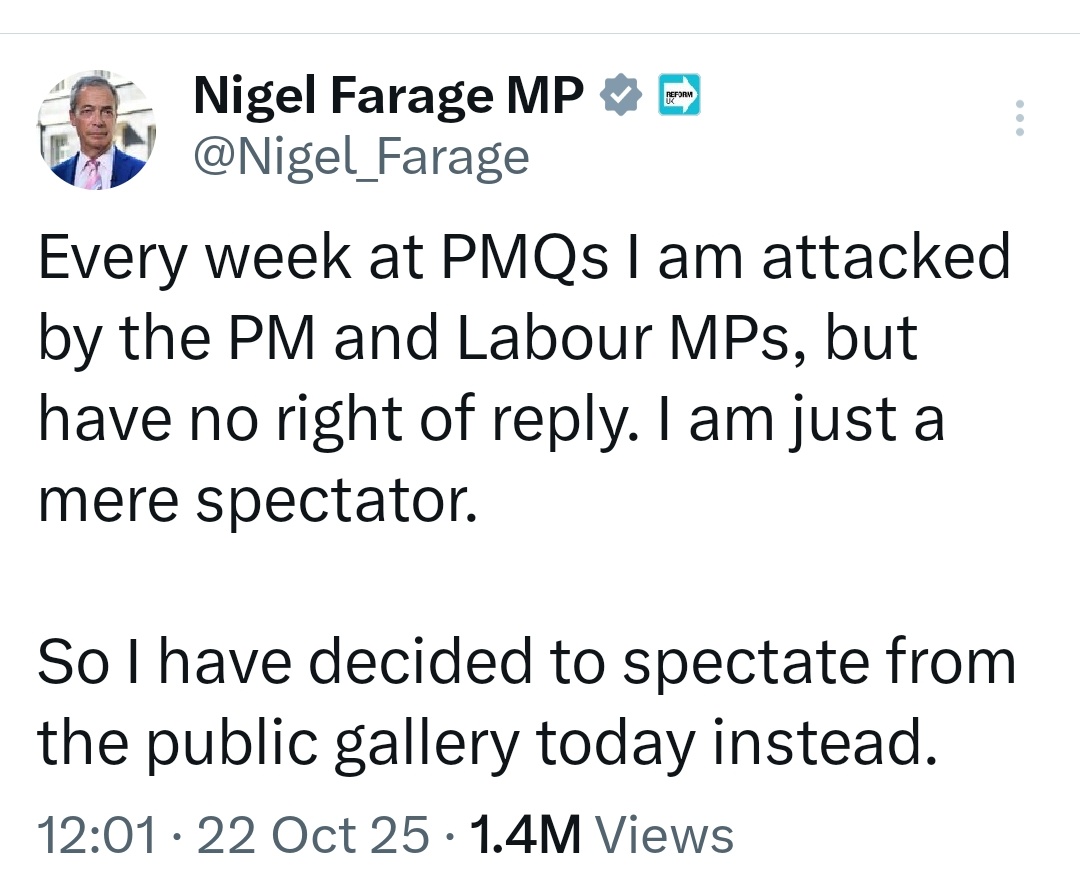Click the "1.4M" view count number
Viewport: 1080px width, 871px height.
point(526,834)
